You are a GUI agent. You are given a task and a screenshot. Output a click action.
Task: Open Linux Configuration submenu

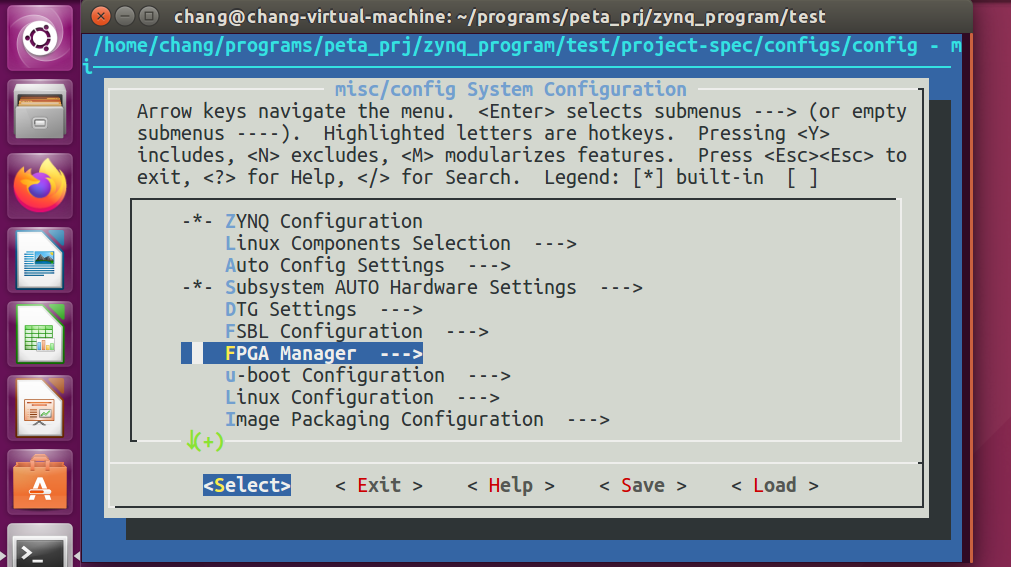(362, 397)
